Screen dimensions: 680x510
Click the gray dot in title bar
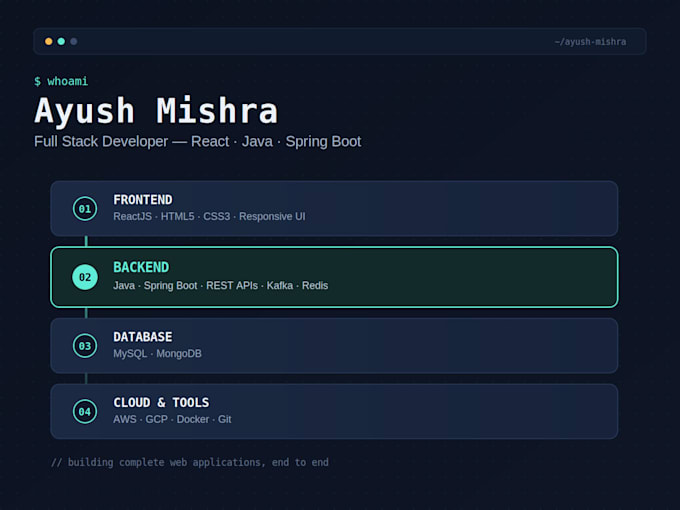point(74,41)
